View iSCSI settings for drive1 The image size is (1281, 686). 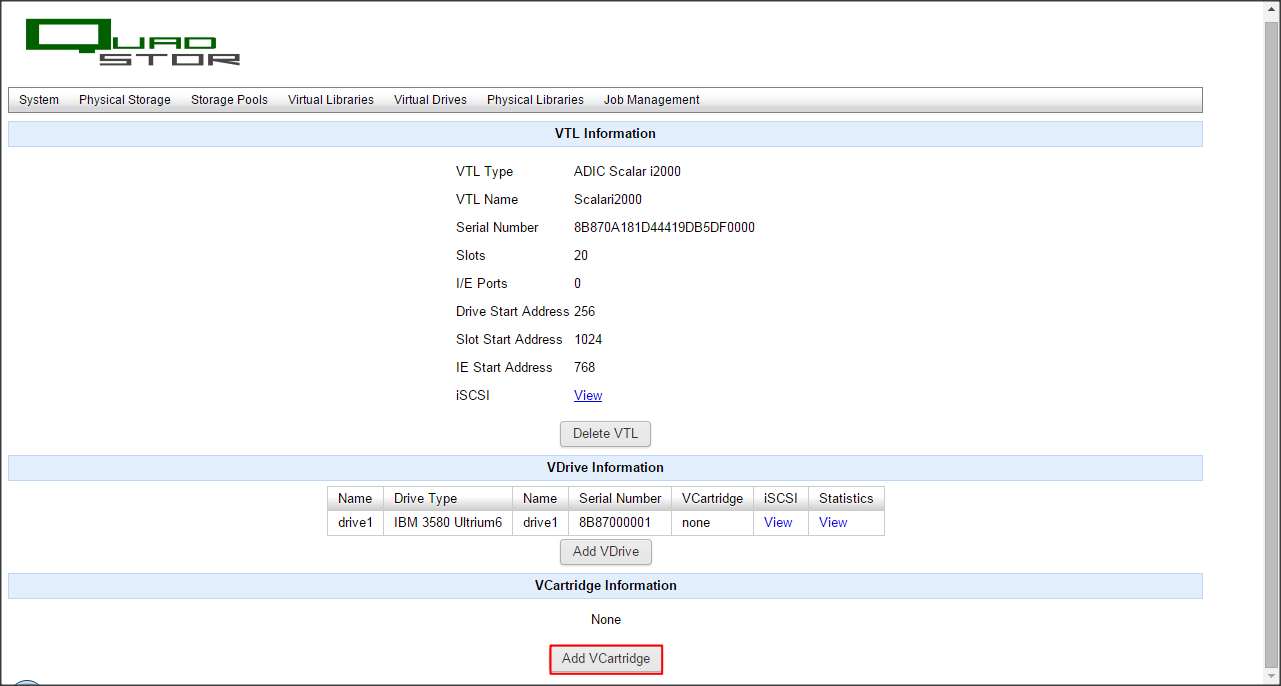pos(778,523)
